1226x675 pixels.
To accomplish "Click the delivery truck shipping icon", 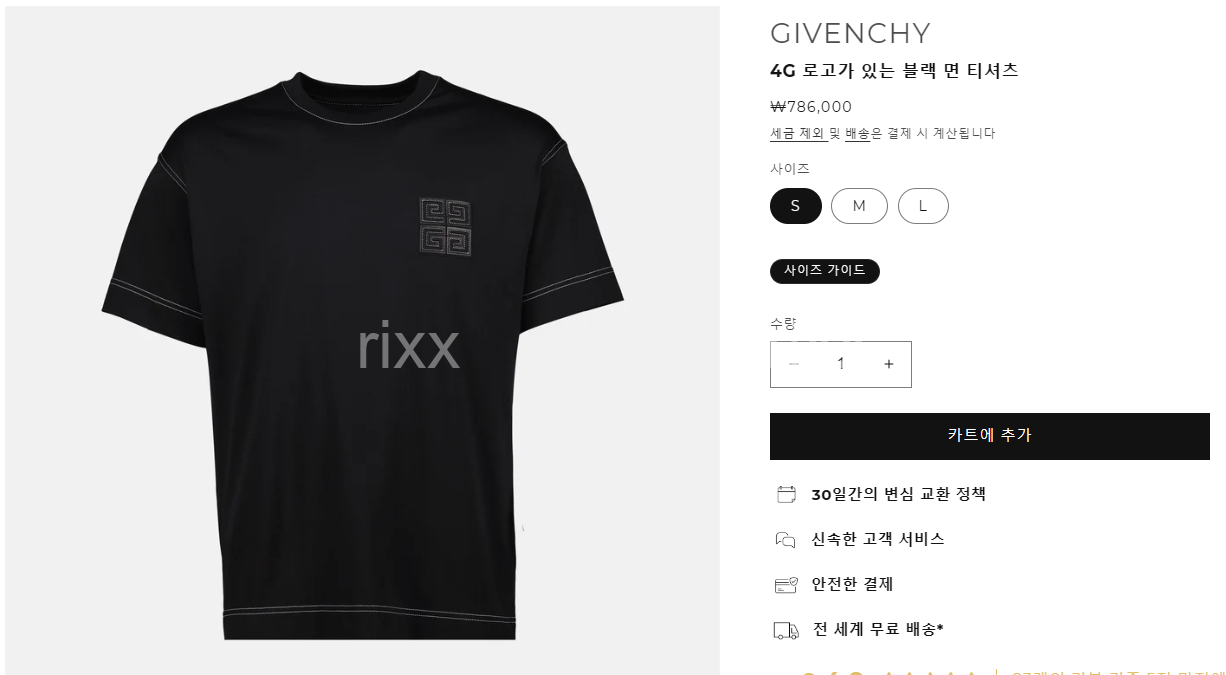I will click(786, 630).
